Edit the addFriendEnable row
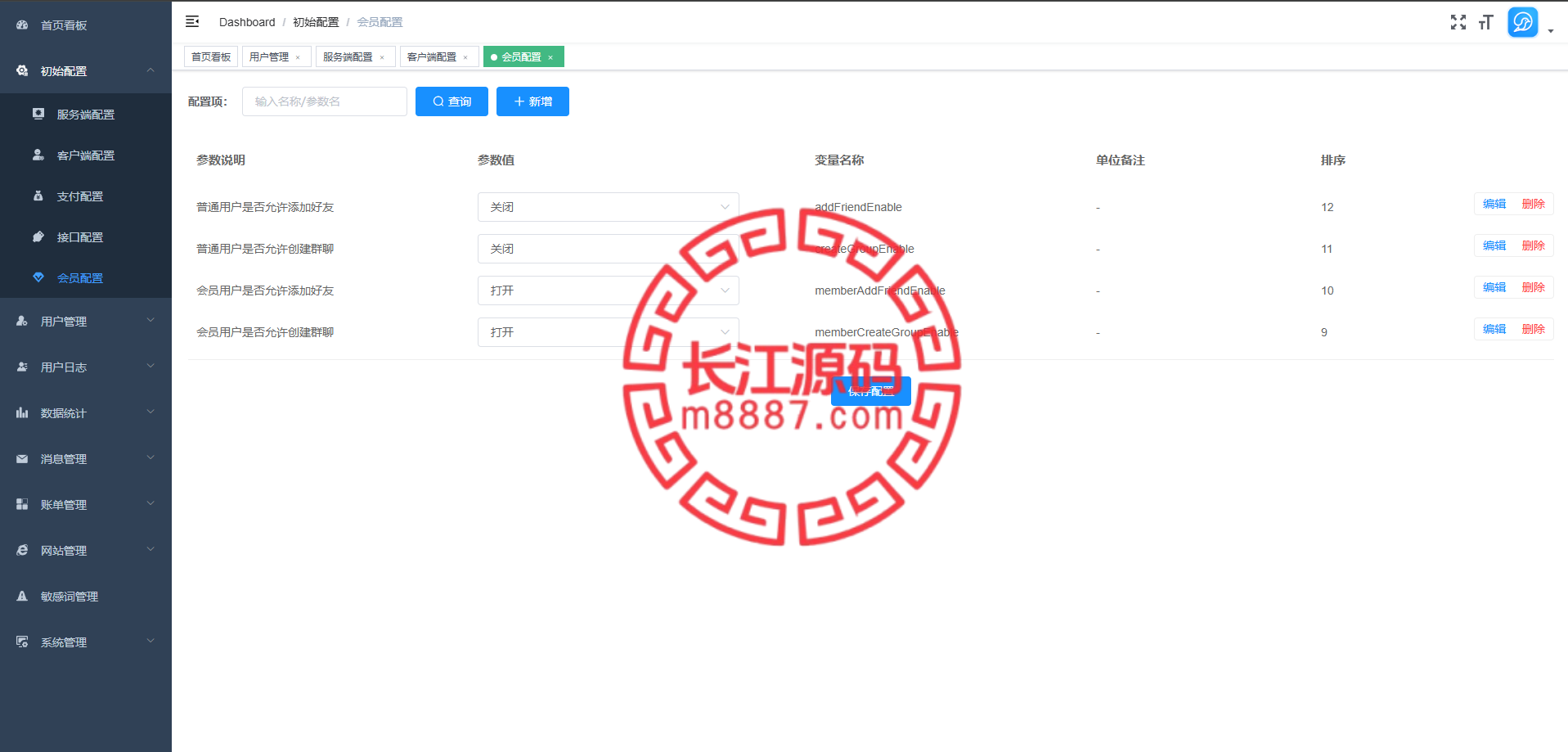 point(1494,204)
